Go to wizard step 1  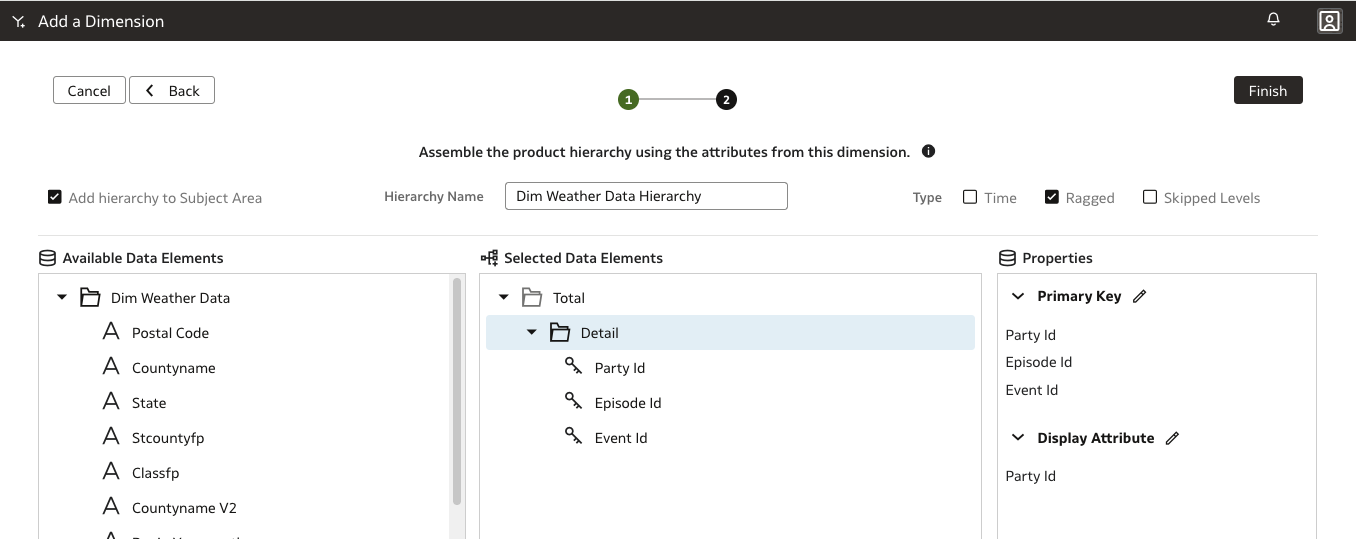point(628,100)
